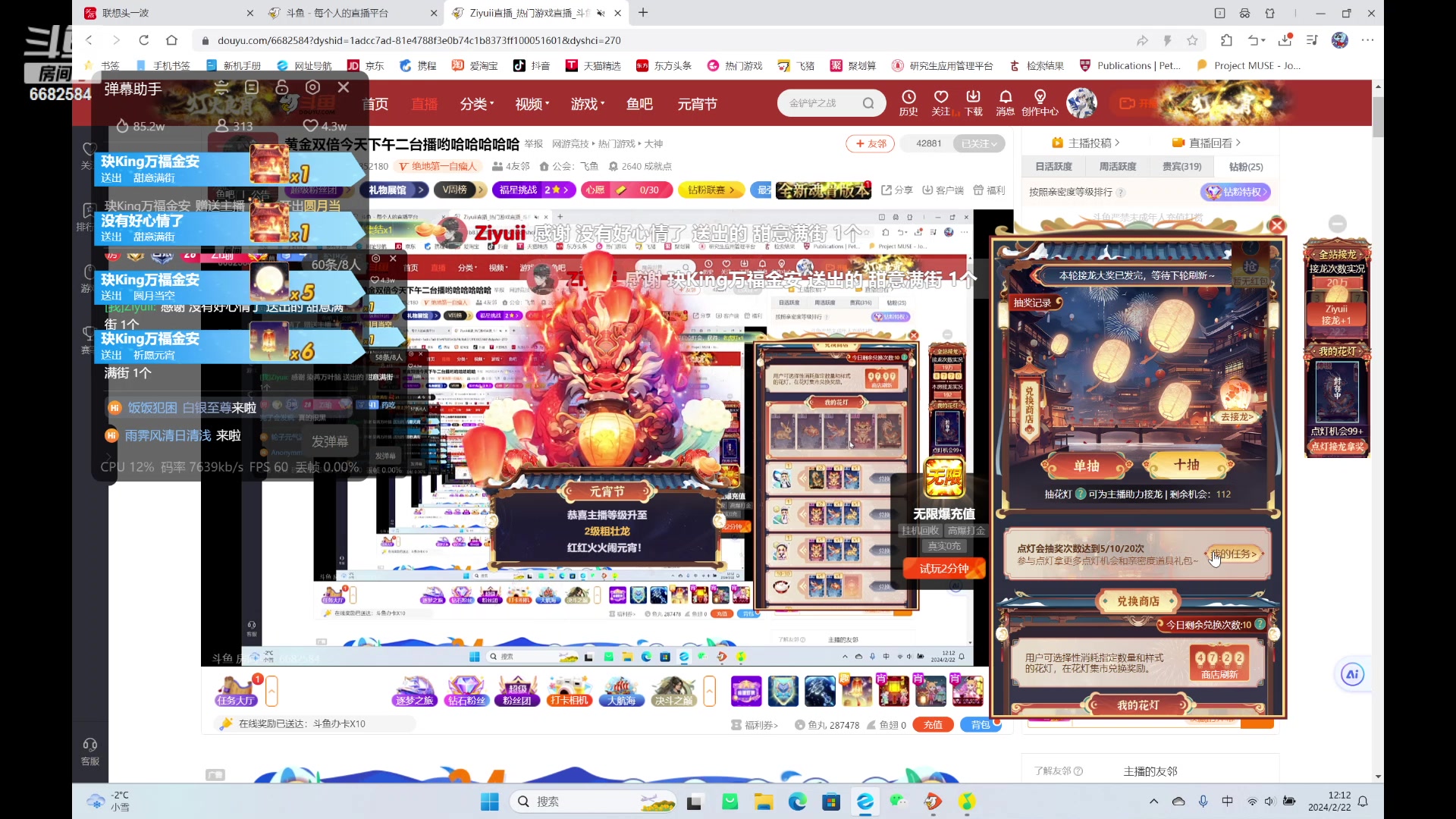This screenshot has height=819, width=1456.
Task: Open 鱼吧 navigation item
Action: click(x=639, y=104)
